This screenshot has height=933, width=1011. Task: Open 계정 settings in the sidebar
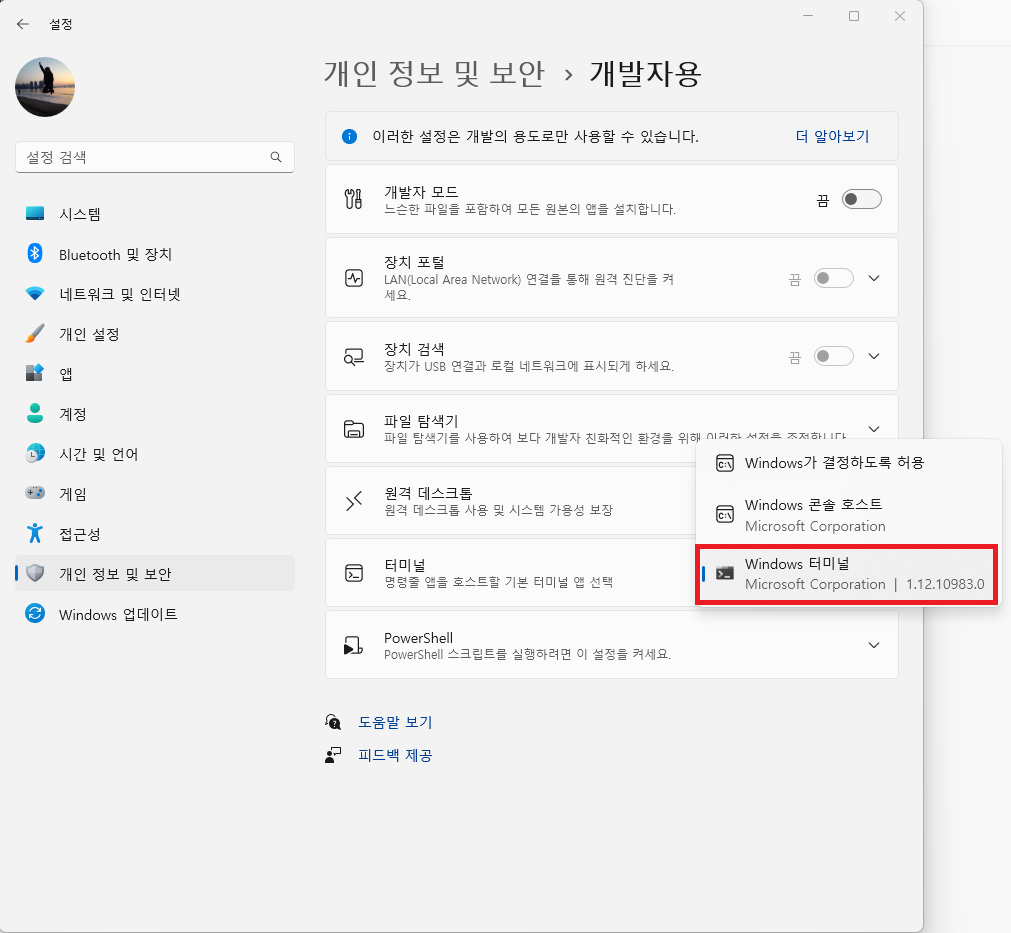tap(155, 414)
